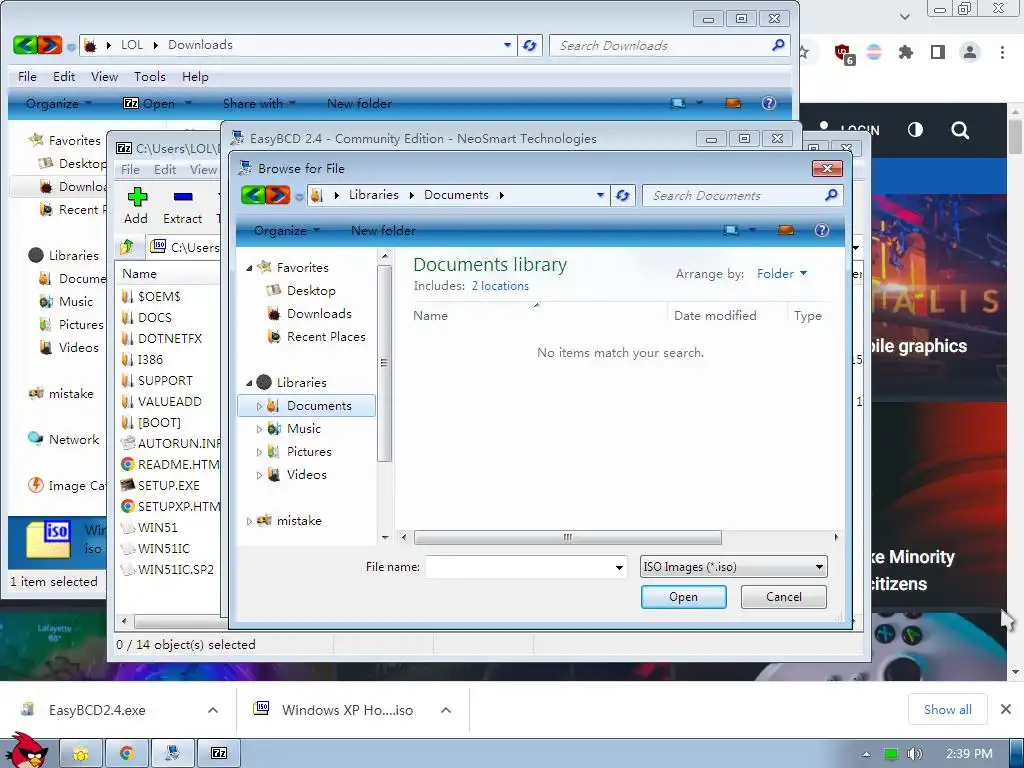Expand the Videos library in Browse dialog
Screen dimensions: 1024x768
pyautogui.click(x=259, y=475)
